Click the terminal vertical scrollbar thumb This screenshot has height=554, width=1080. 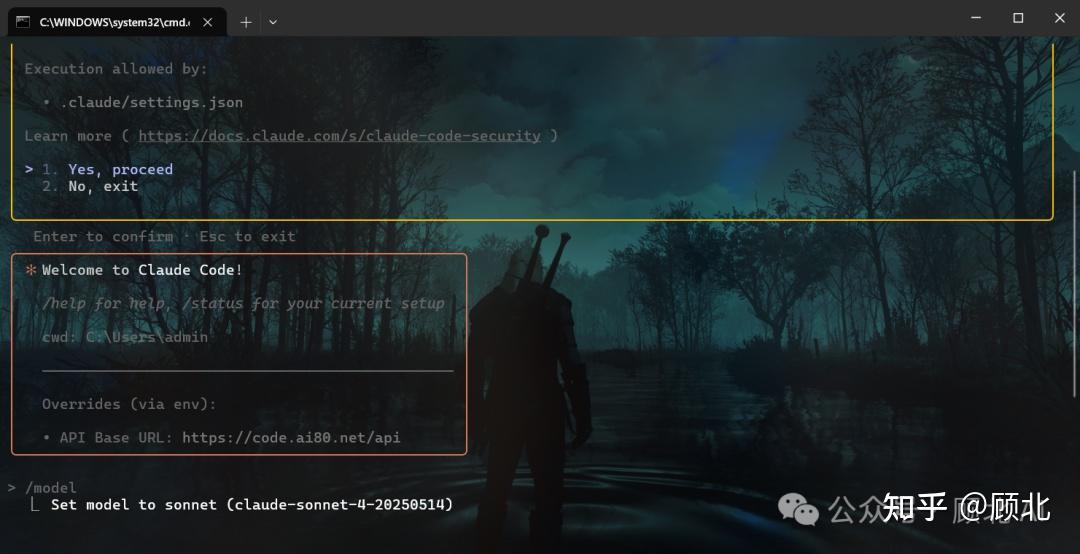coord(1074,284)
